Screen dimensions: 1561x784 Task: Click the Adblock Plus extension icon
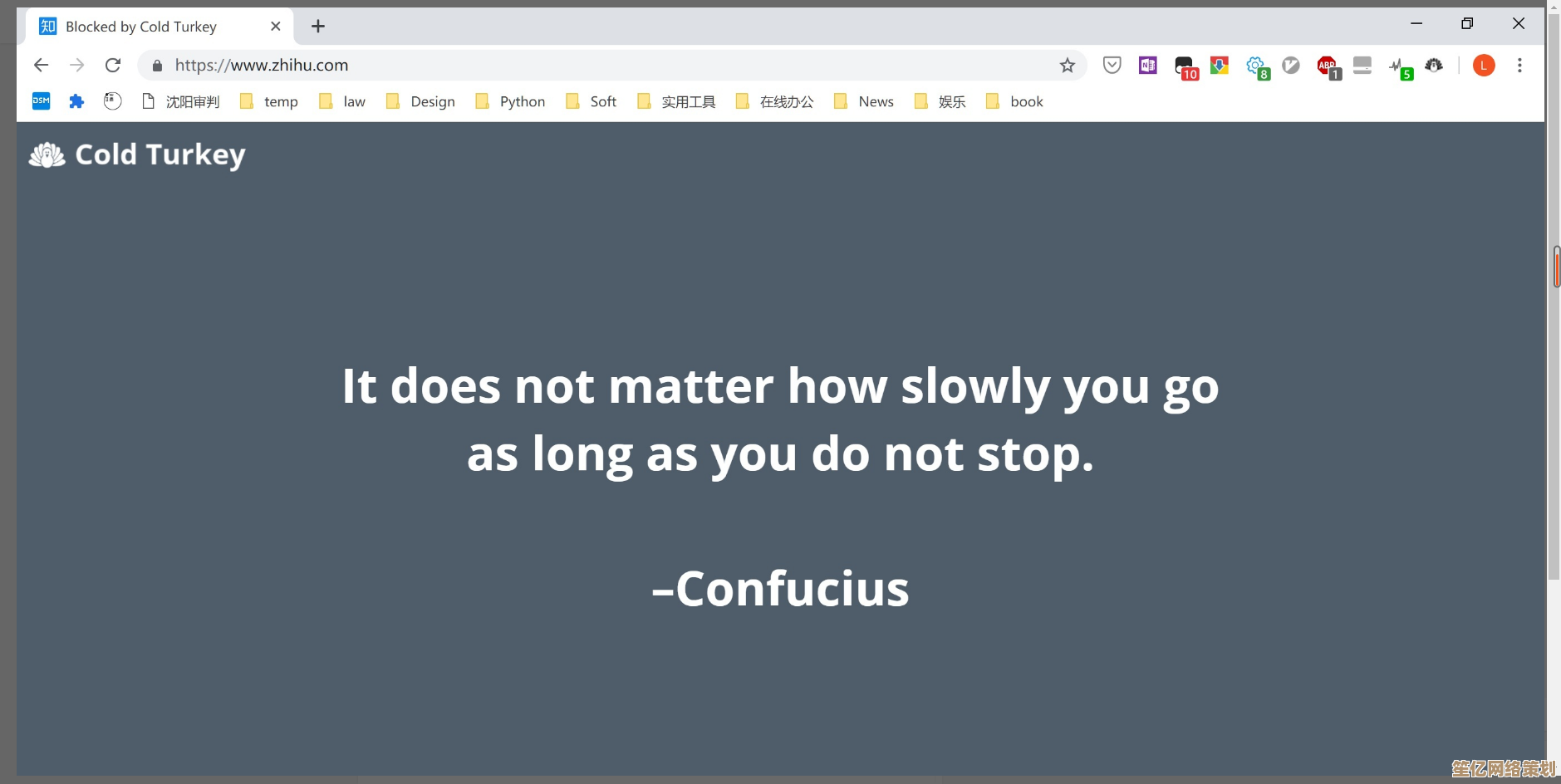[x=1327, y=66]
